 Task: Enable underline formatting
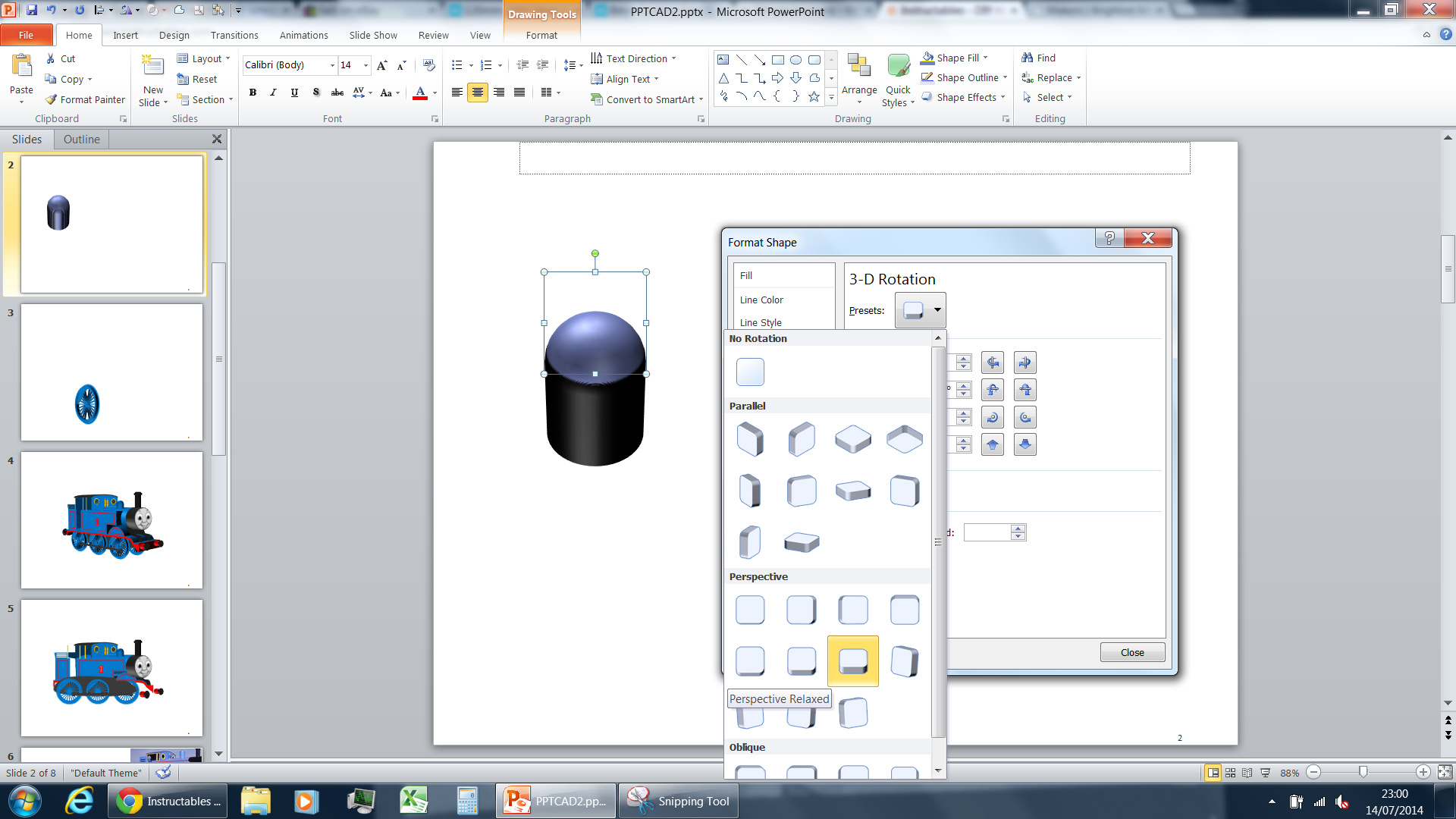[x=294, y=93]
